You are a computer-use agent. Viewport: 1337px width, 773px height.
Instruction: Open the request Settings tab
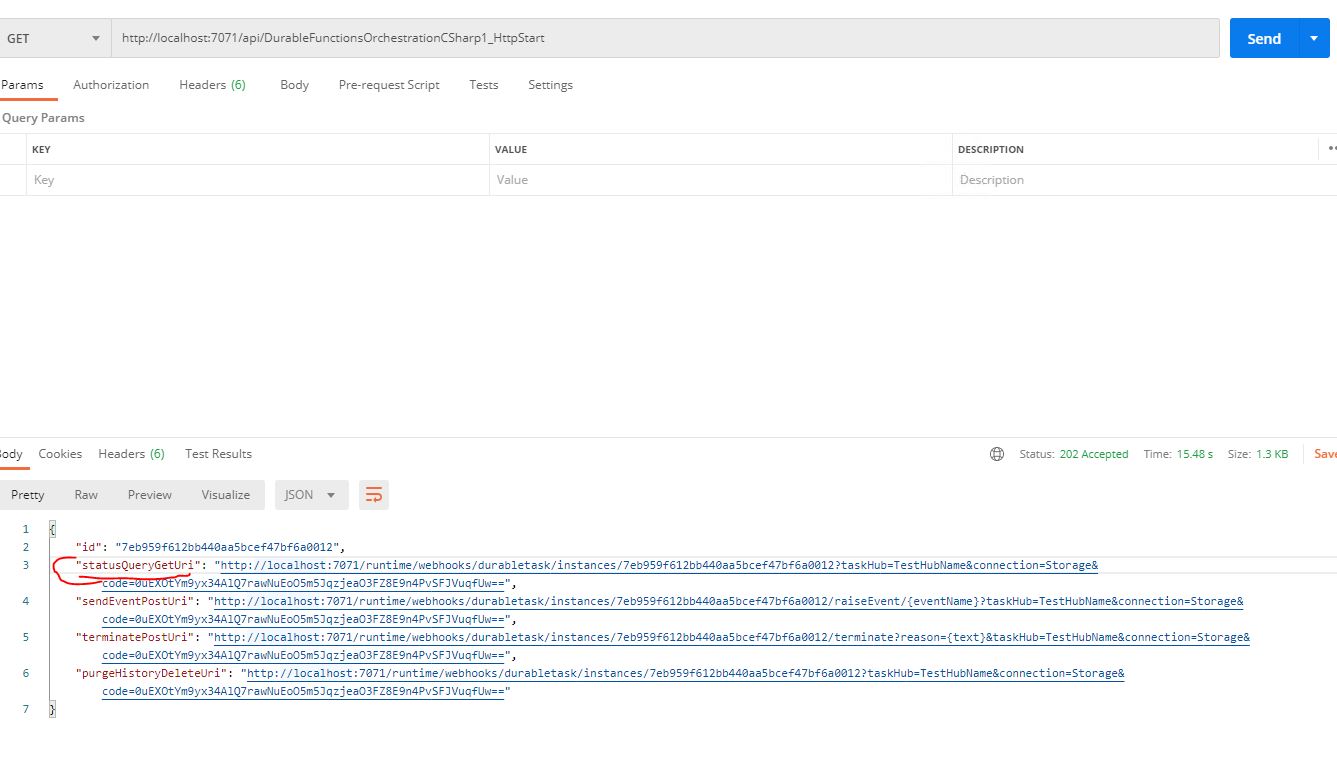coord(550,85)
